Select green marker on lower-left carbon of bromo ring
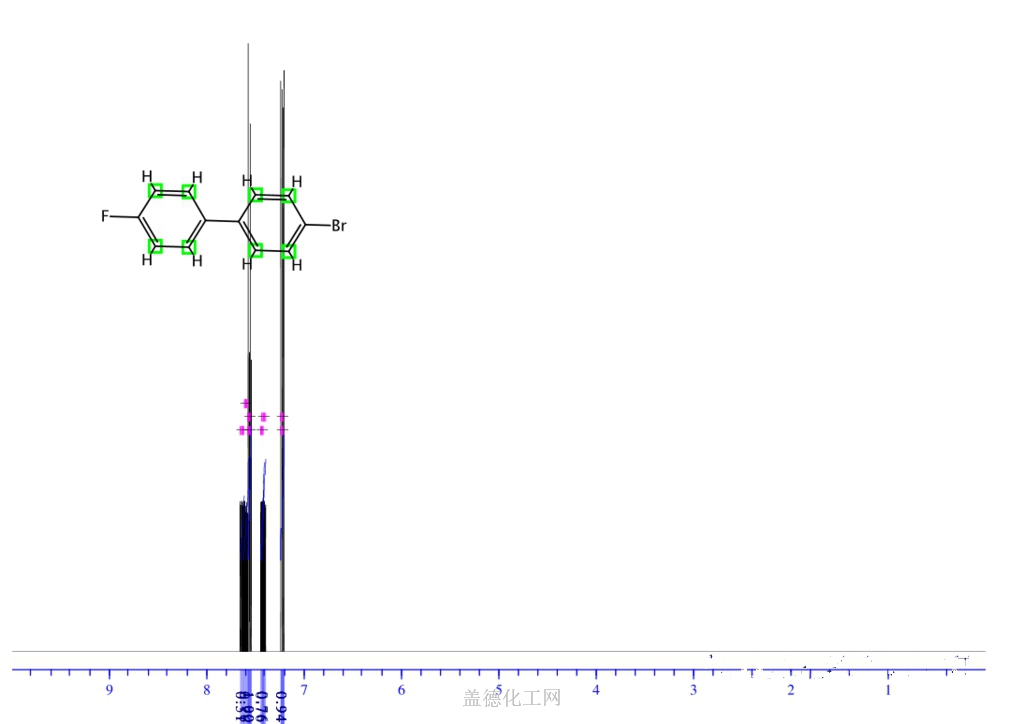1024x724 pixels. coord(256,249)
